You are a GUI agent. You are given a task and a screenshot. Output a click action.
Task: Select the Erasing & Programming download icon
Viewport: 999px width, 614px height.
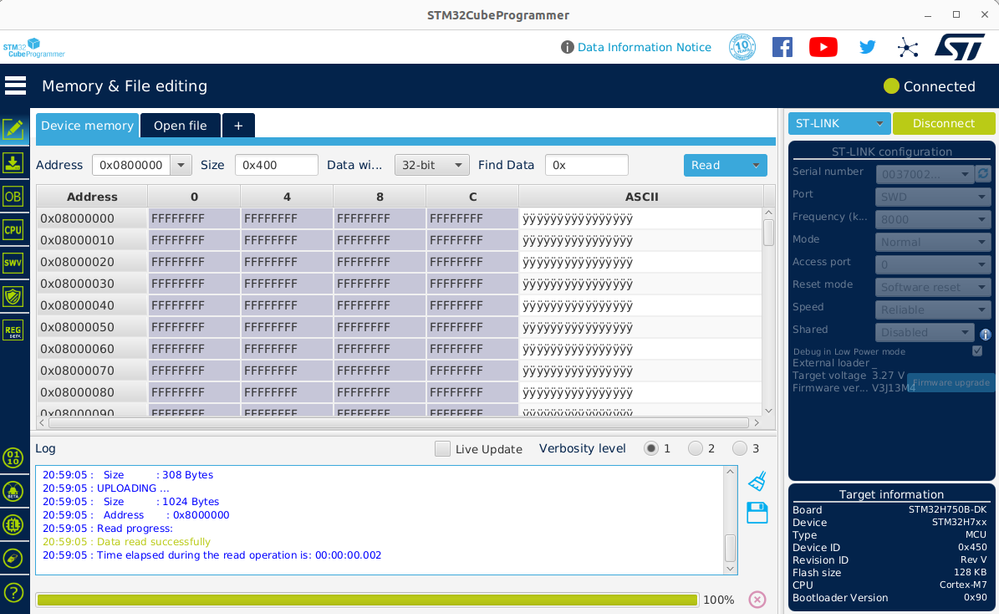click(13, 162)
